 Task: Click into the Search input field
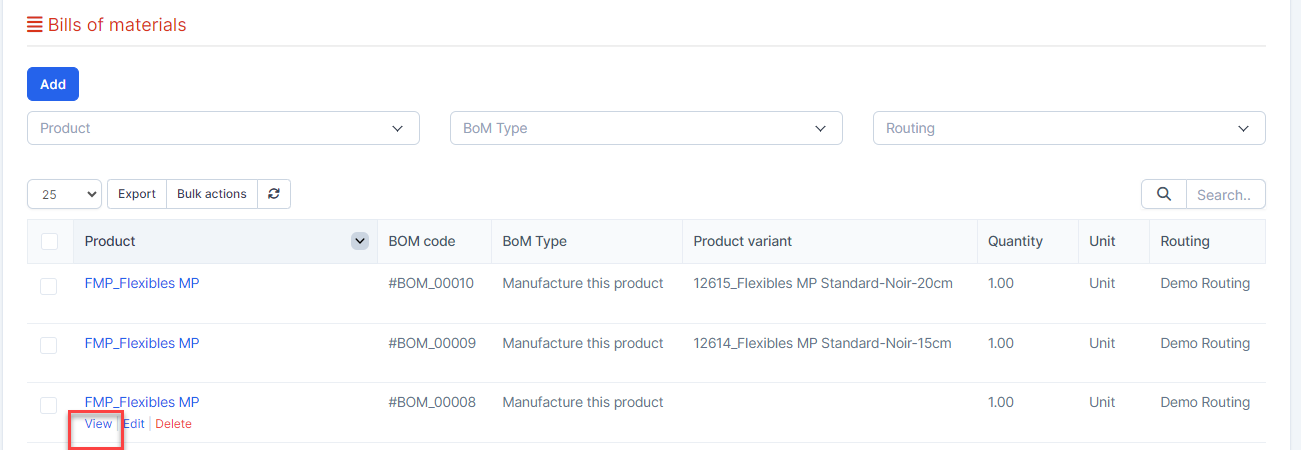point(1225,194)
